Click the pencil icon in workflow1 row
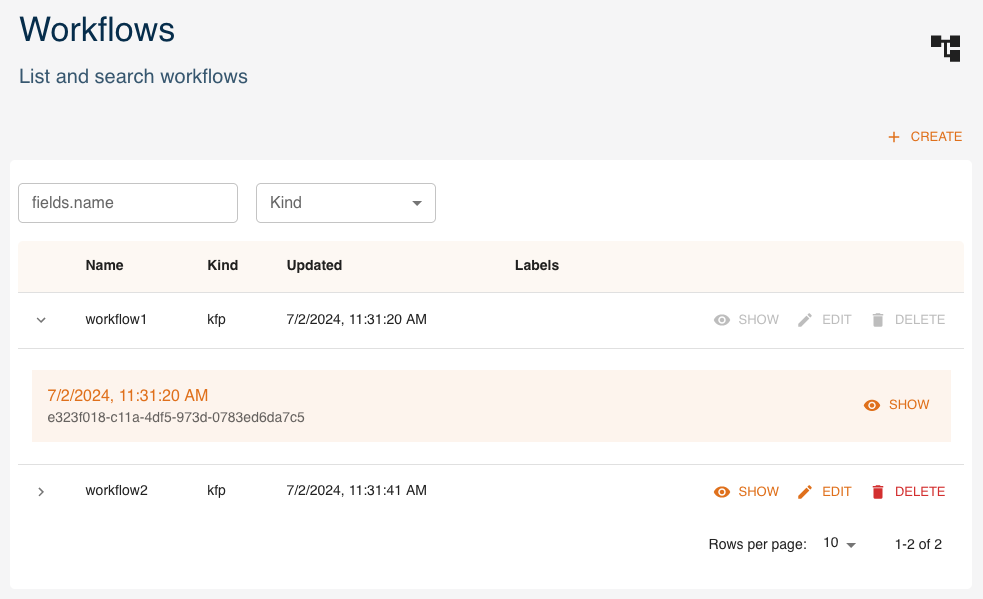This screenshot has width=983, height=599. pos(805,320)
